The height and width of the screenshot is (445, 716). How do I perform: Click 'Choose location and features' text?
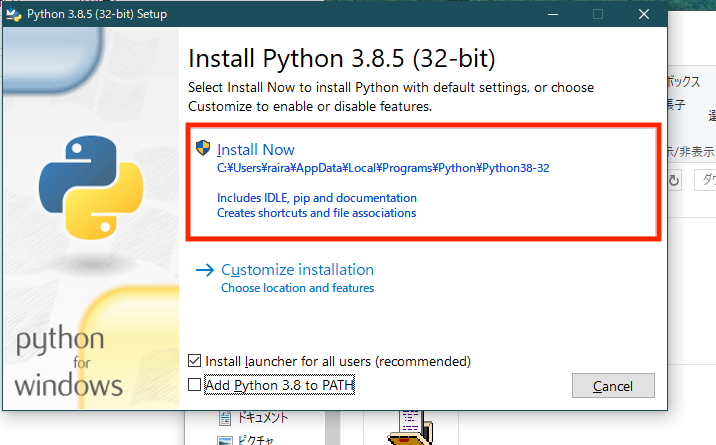(x=298, y=288)
